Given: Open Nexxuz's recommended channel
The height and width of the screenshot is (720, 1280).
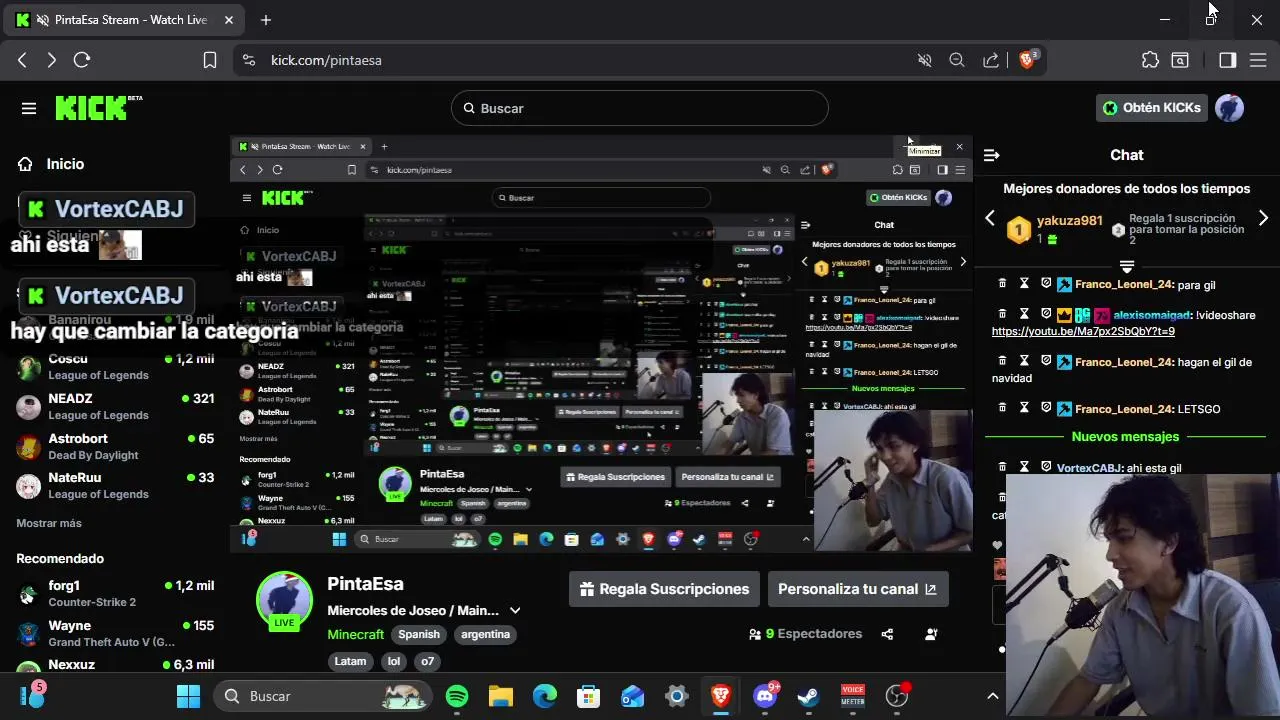Looking at the screenshot, I should (115, 665).
